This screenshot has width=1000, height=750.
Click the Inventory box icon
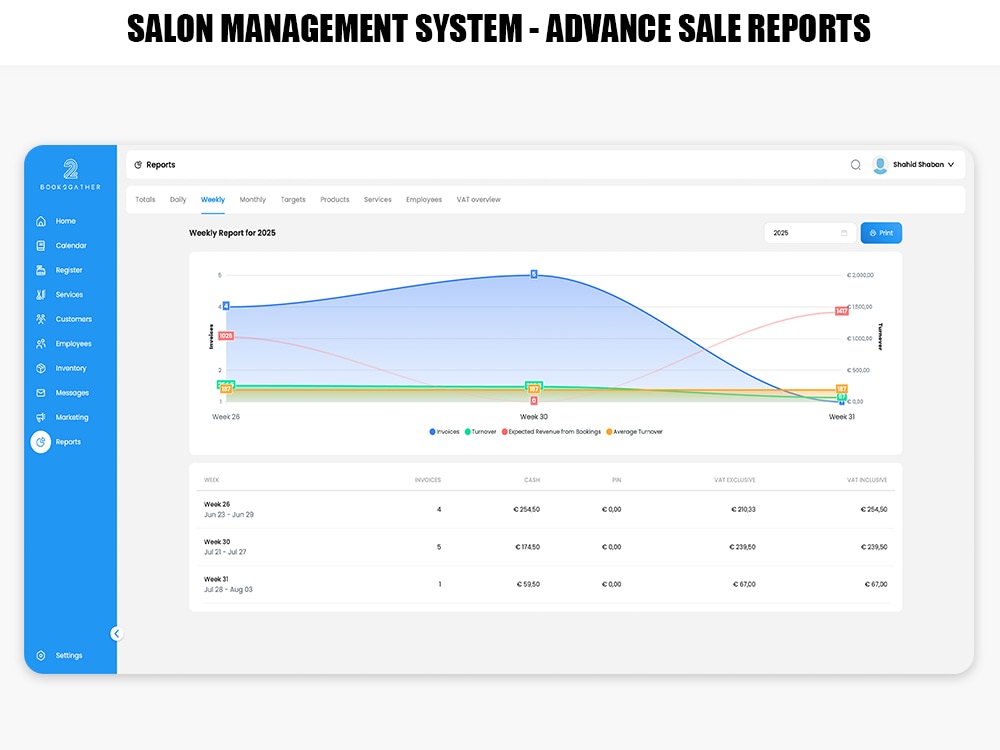41,368
